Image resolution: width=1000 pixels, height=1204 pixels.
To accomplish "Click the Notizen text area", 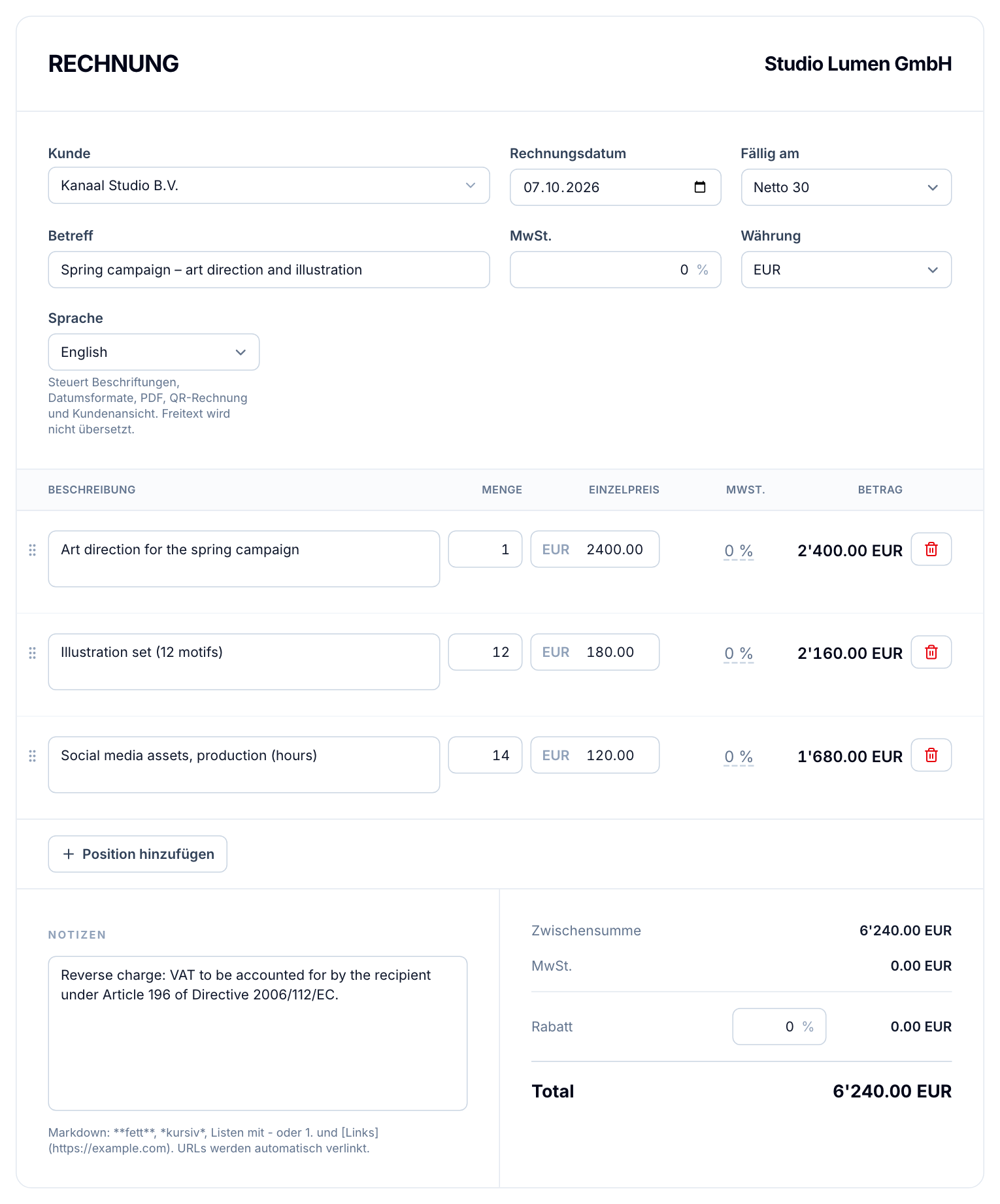I will coord(258,1033).
